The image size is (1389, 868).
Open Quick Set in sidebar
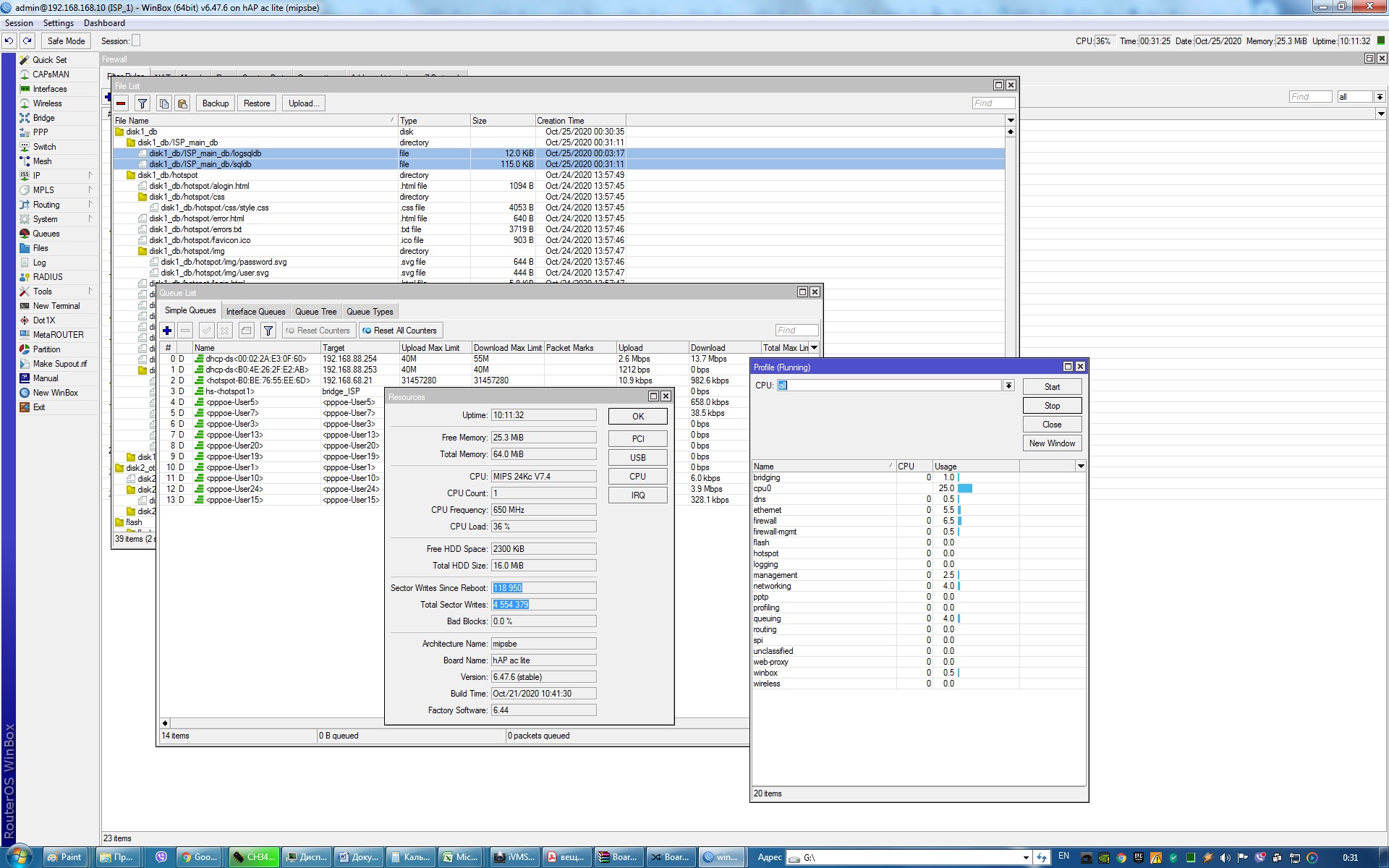click(x=49, y=60)
